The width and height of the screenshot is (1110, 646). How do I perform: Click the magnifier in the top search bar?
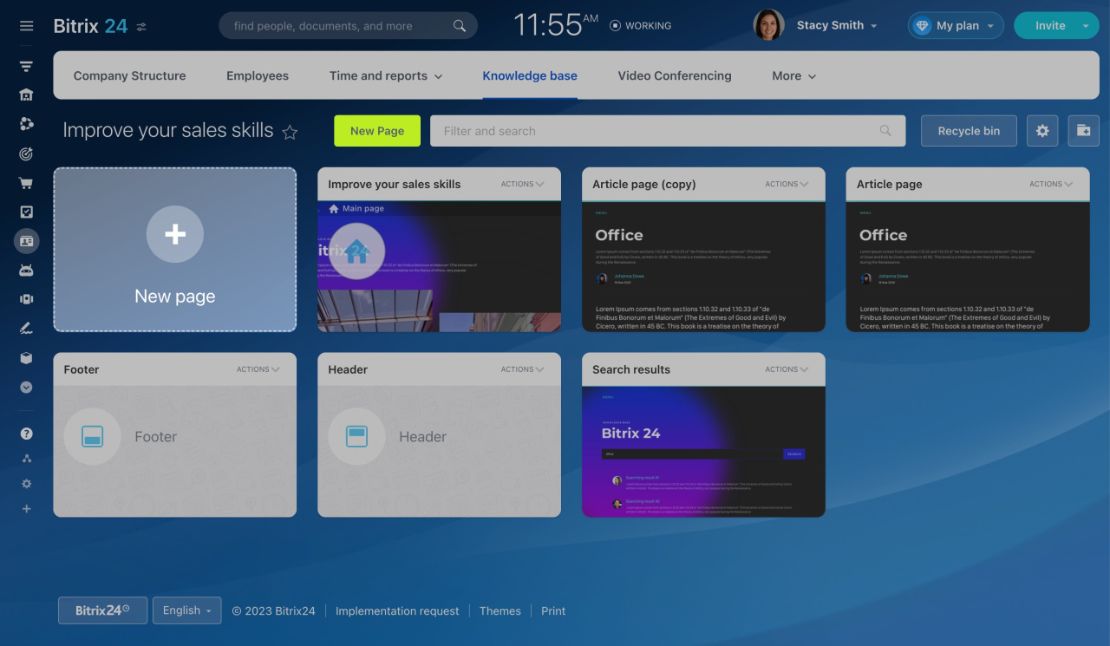tap(459, 26)
